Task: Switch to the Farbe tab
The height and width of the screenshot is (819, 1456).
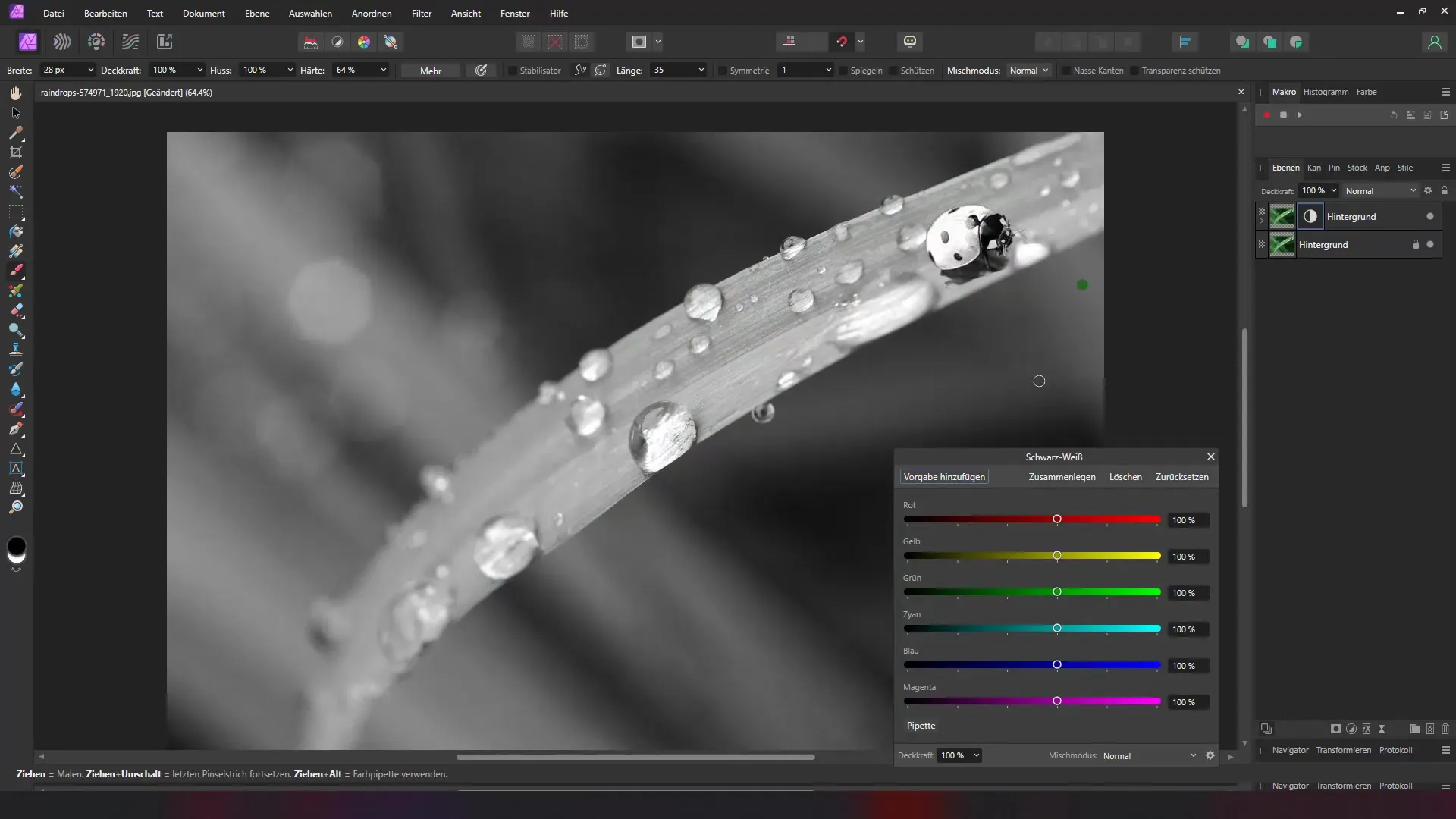Action: (x=1367, y=92)
